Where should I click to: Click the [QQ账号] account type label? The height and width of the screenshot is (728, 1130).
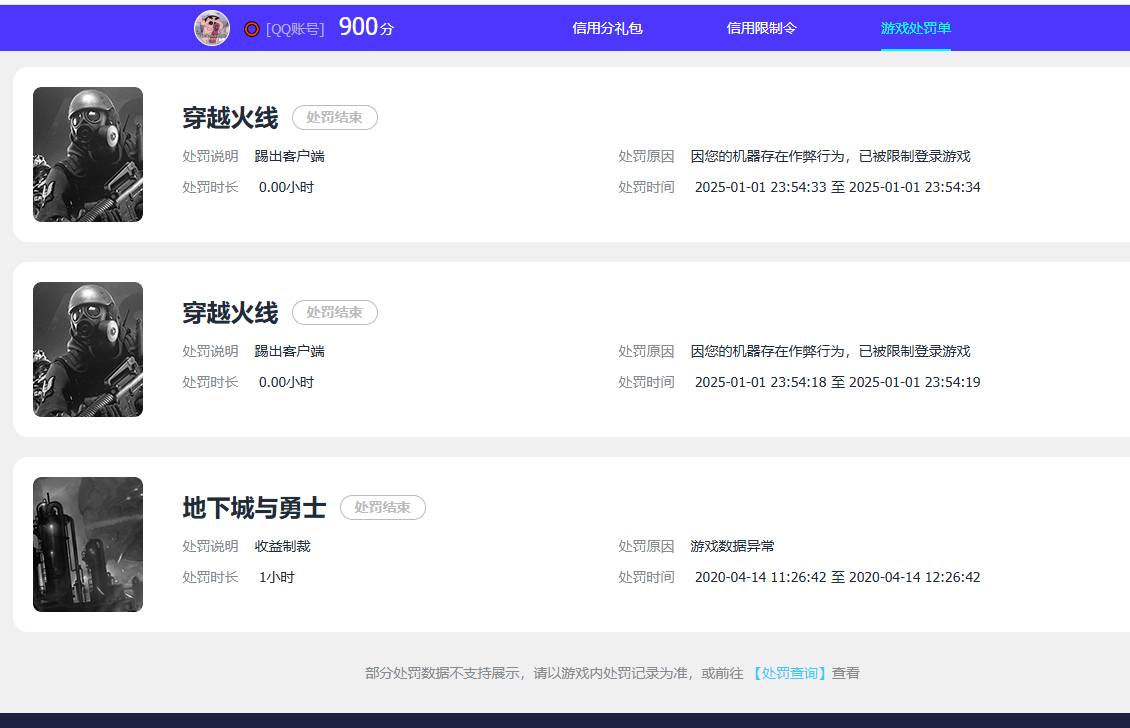[294, 28]
